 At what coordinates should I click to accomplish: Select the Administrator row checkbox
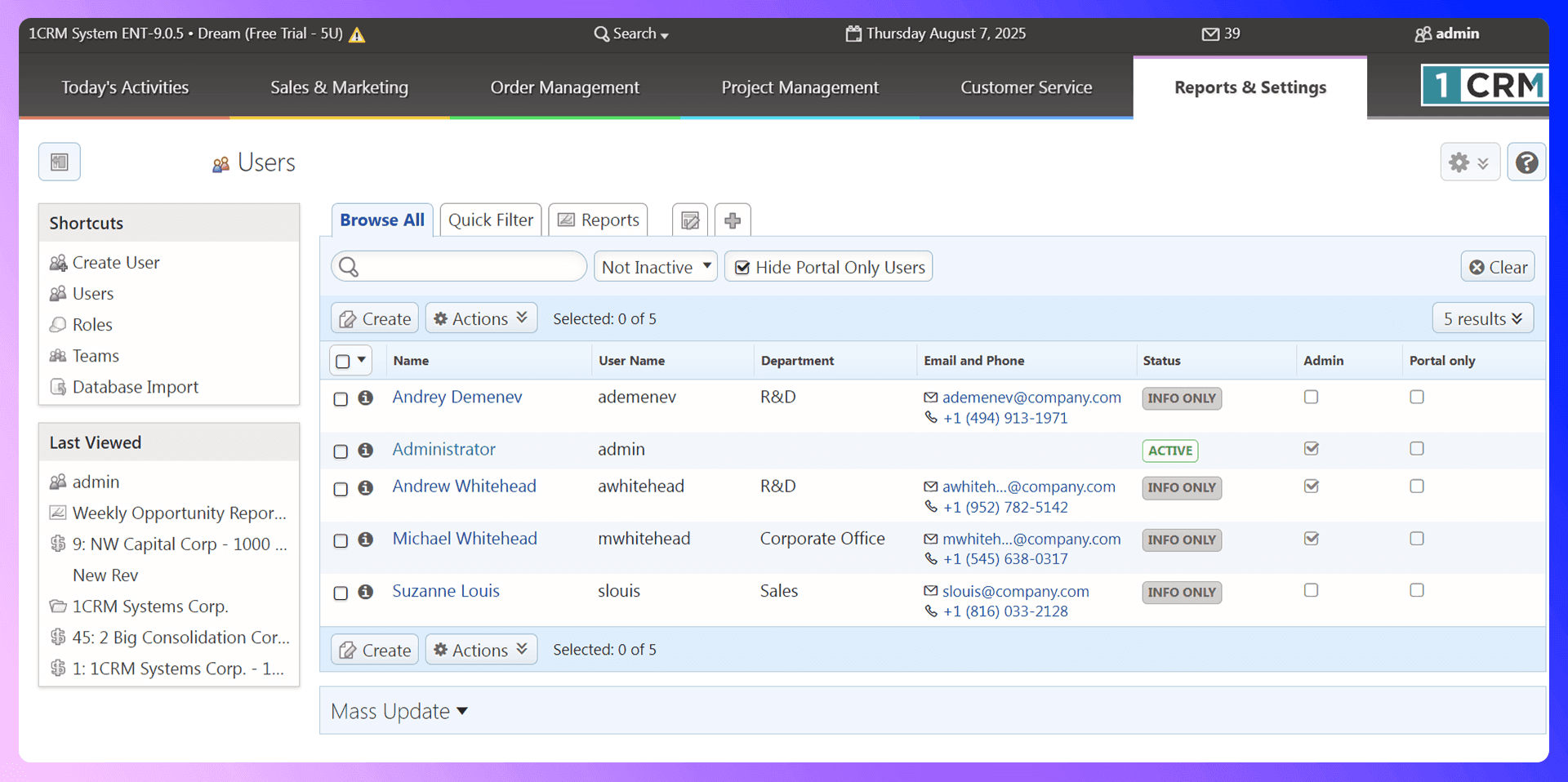[341, 451]
